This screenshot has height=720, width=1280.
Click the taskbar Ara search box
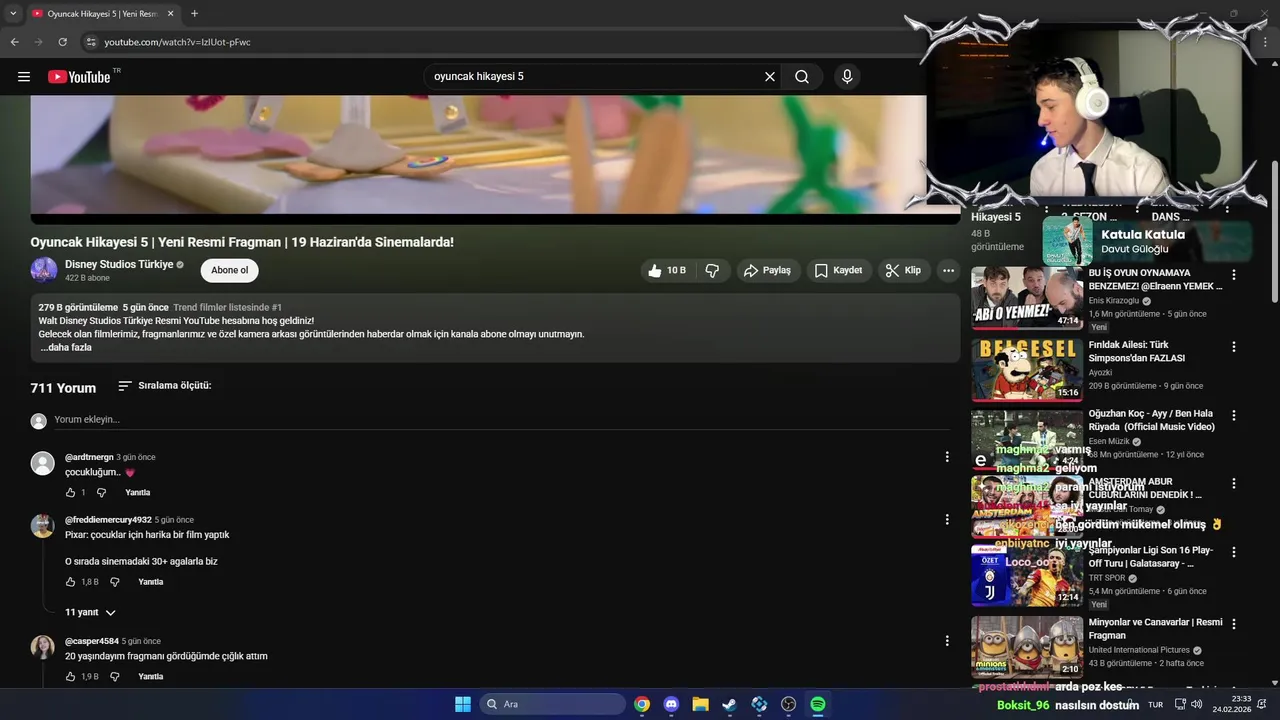[x=552, y=704]
